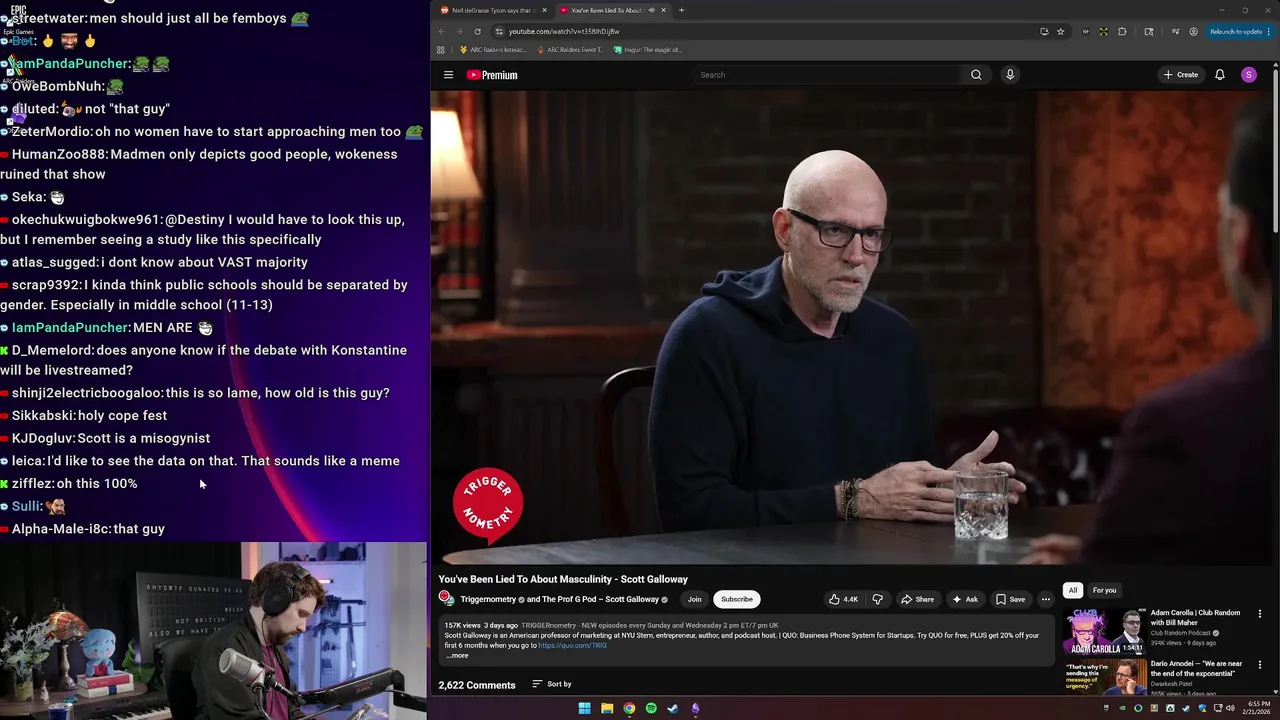Image resolution: width=1280 pixels, height=720 pixels.
Task: Open Steam from the taskbar
Action: [x=673, y=708]
